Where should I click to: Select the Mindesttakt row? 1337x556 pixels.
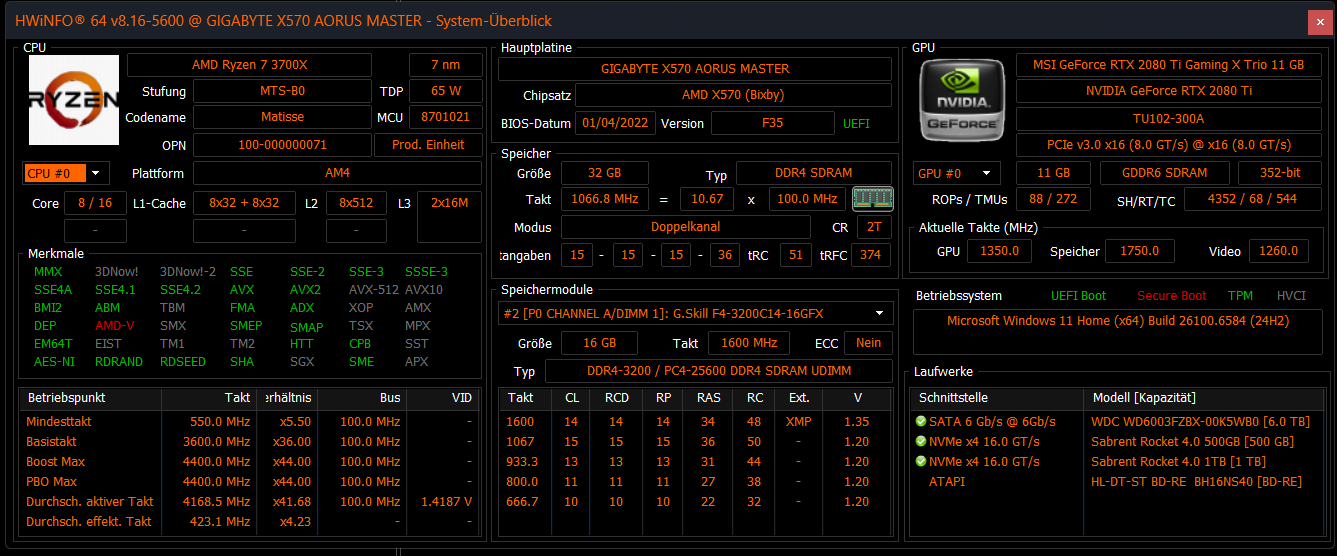(249, 421)
